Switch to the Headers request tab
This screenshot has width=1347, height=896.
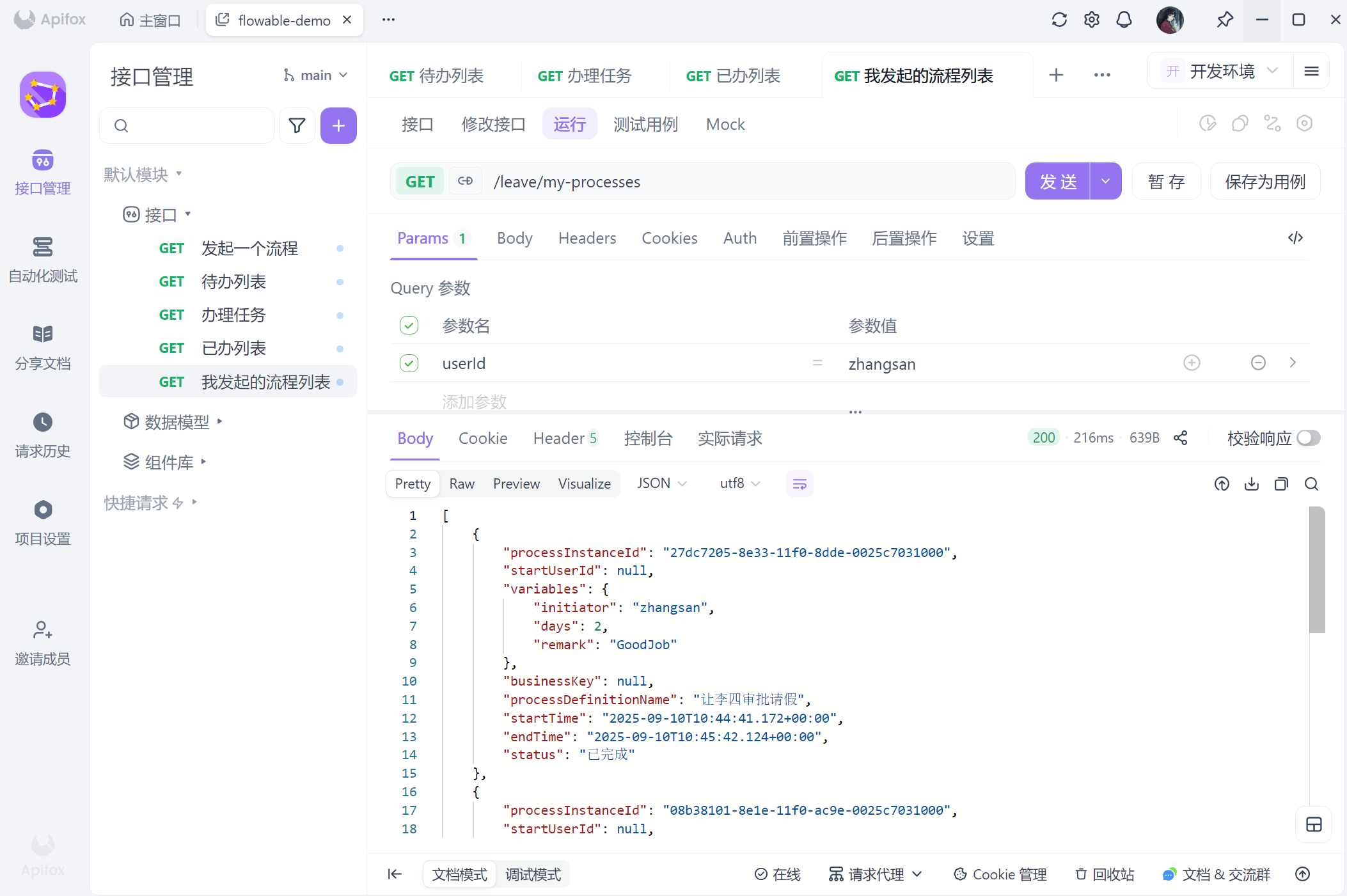click(587, 239)
